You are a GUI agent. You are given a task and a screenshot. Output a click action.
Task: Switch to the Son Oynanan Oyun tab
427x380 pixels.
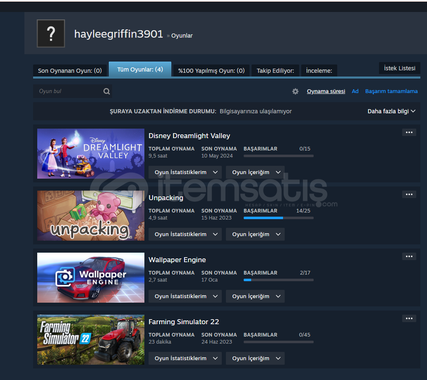click(70, 71)
